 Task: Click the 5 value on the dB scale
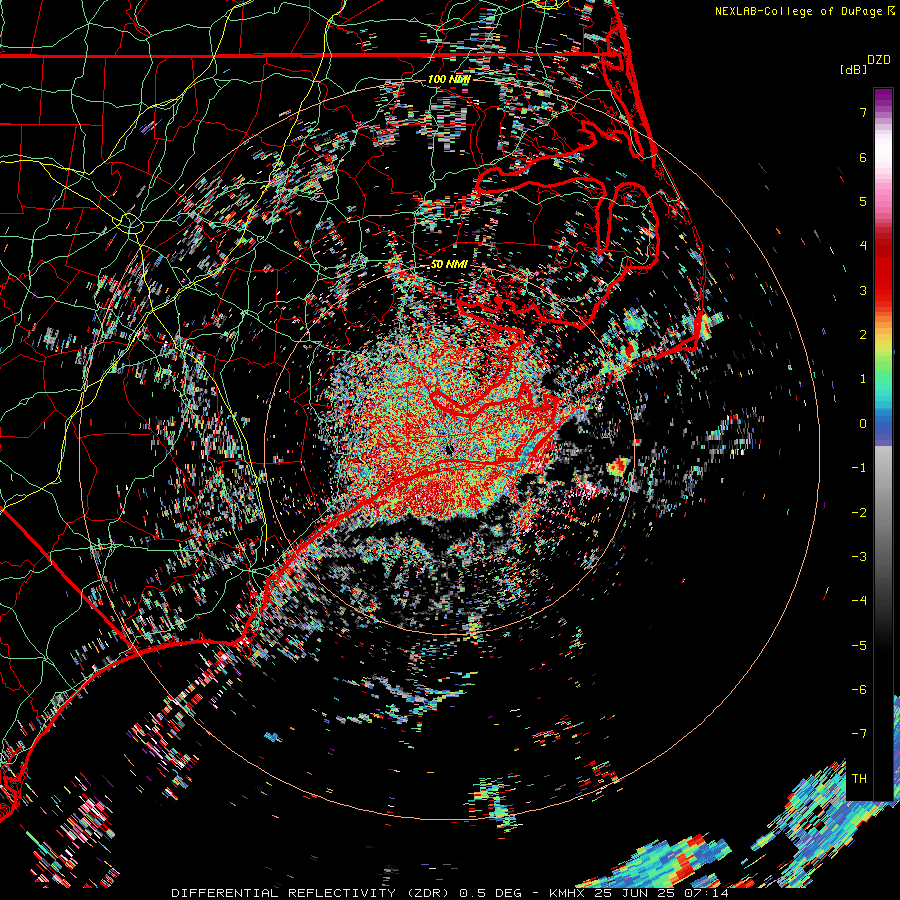[863, 201]
